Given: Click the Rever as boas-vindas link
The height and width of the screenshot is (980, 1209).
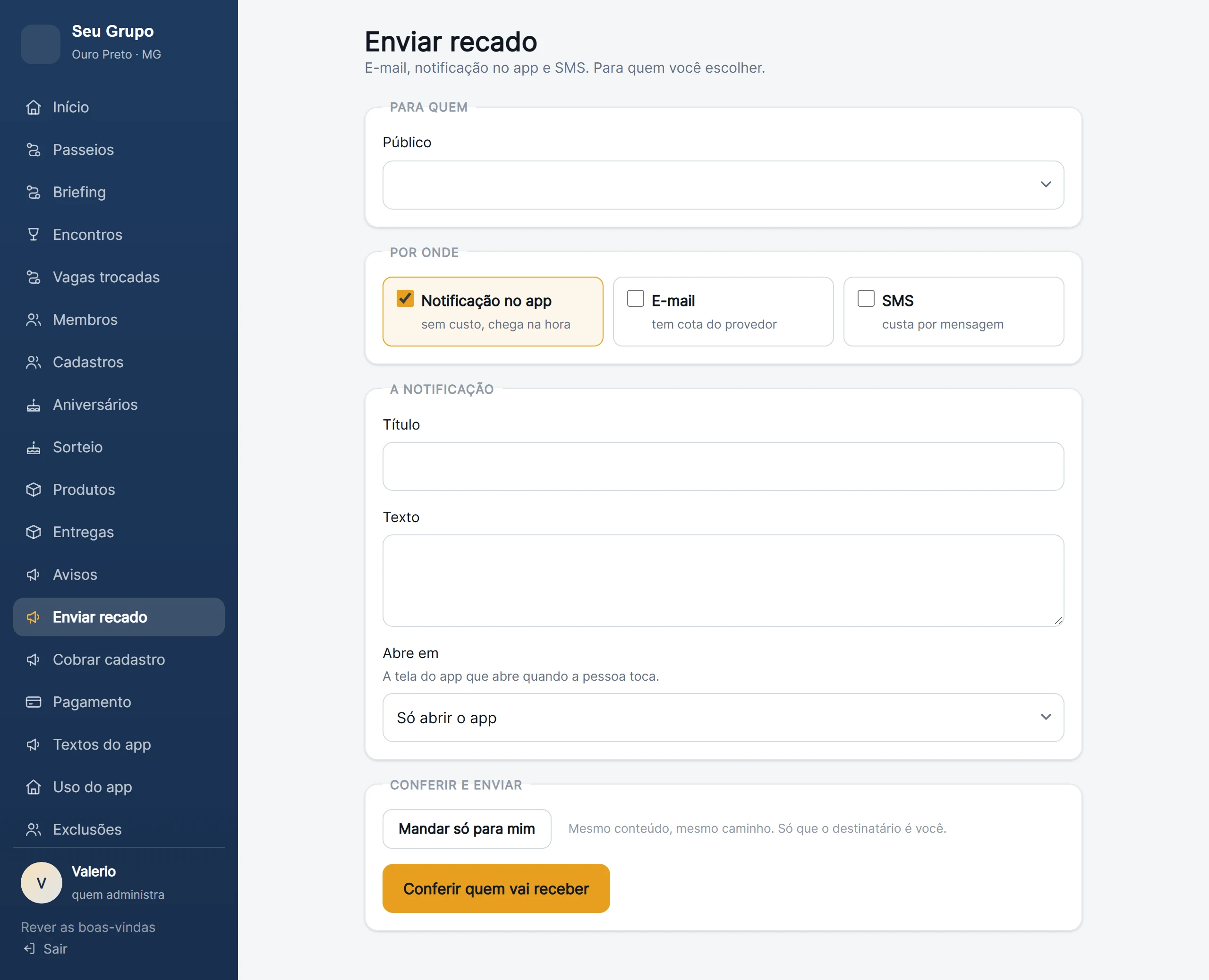Looking at the screenshot, I should (88, 928).
